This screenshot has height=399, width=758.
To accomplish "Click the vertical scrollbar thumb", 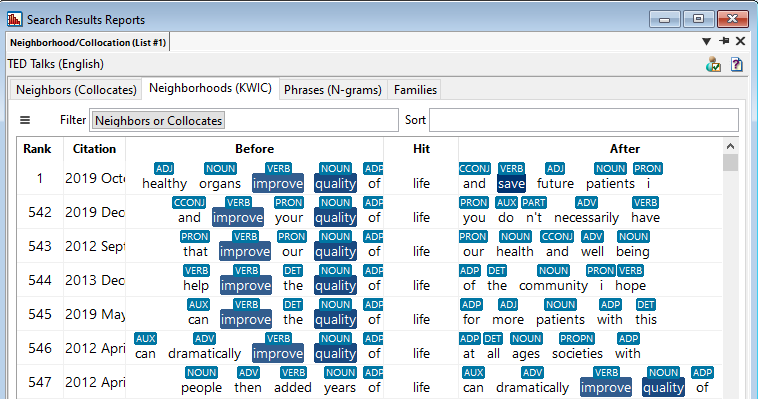I will tap(730, 163).
